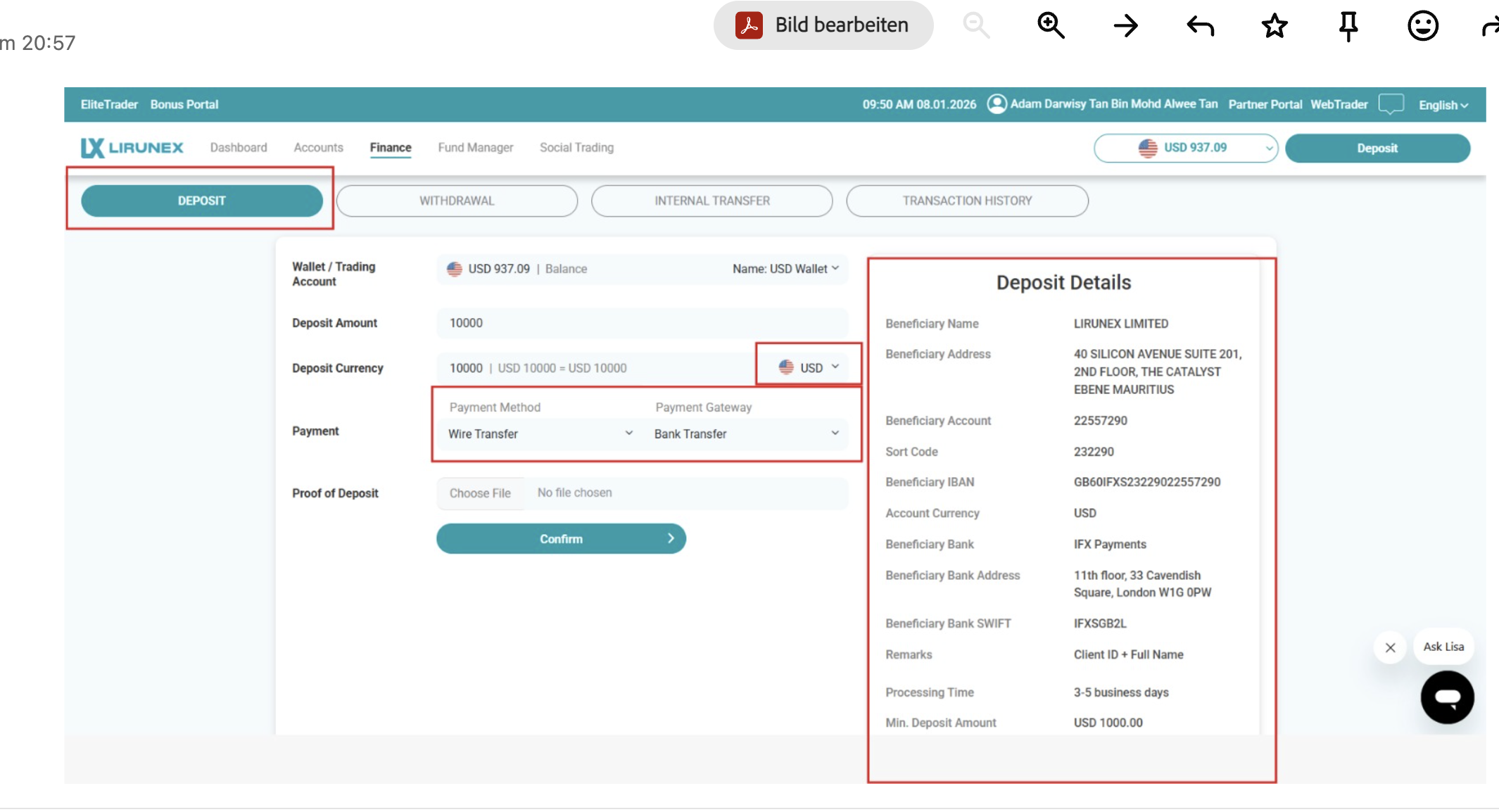Open the USD deposit currency dropdown
The width and height of the screenshot is (1499, 812).
809,367
